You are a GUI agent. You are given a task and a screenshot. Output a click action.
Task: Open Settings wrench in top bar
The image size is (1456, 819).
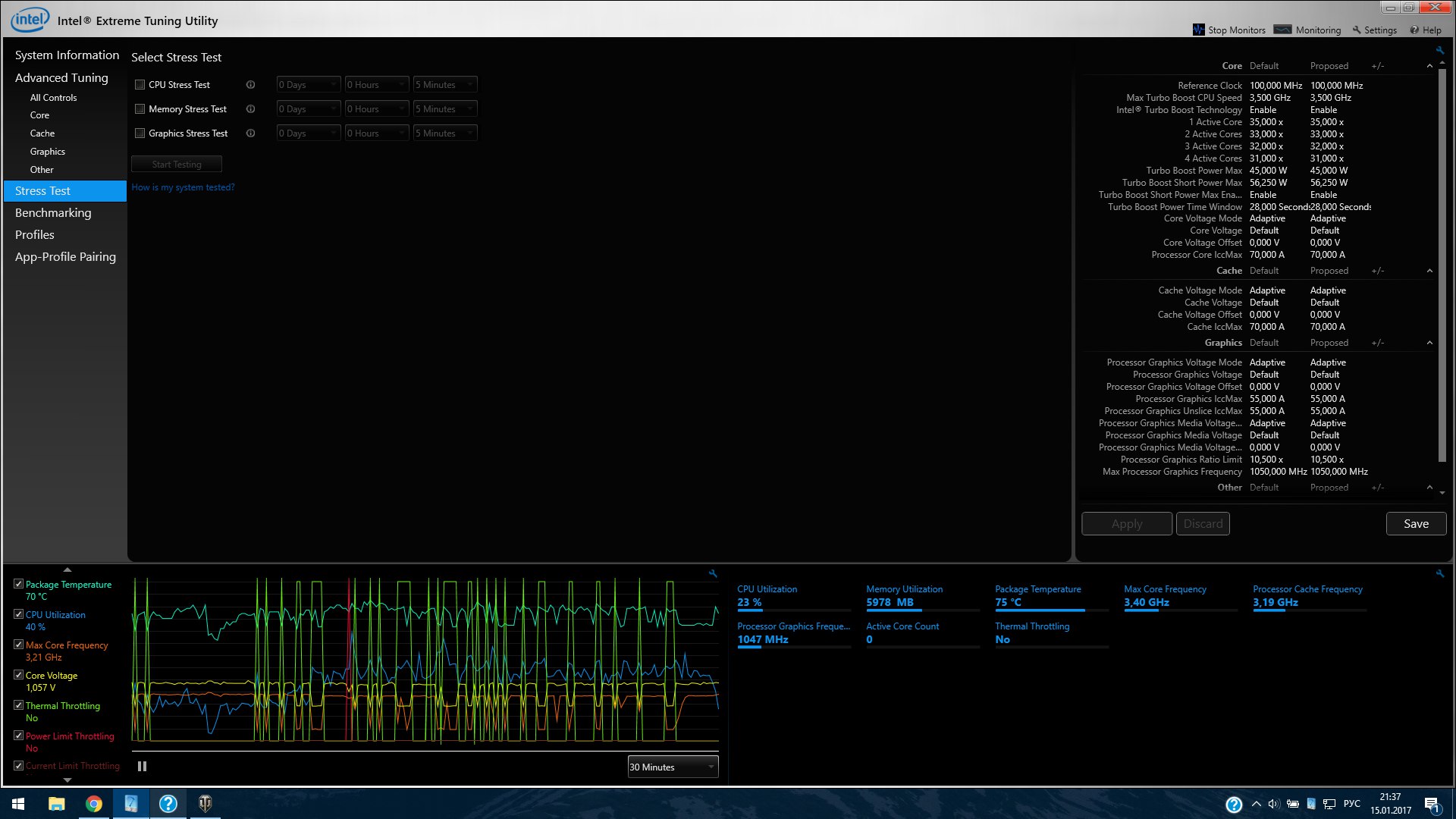(1357, 30)
